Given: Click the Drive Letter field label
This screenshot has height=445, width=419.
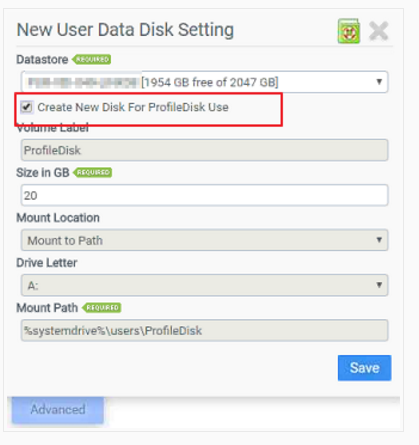Looking at the screenshot, I should 47,263.
